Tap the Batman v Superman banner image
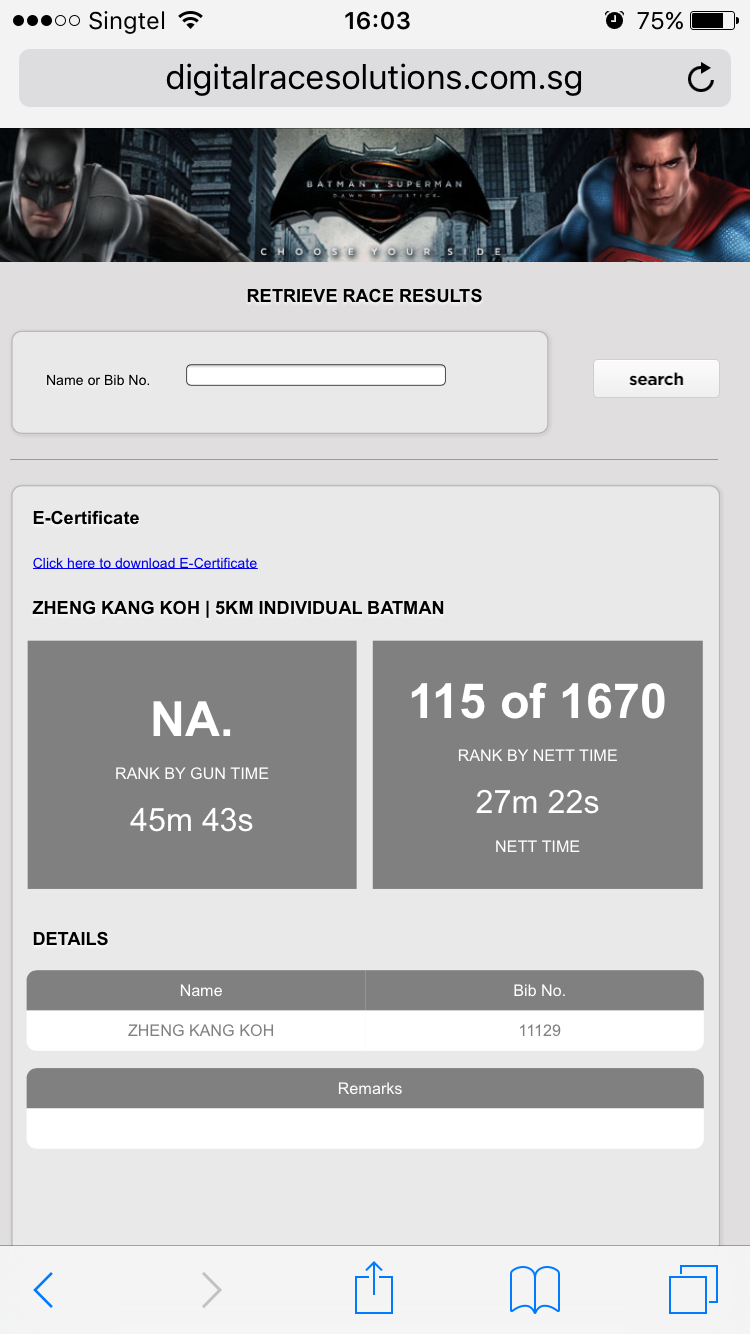 (x=375, y=195)
